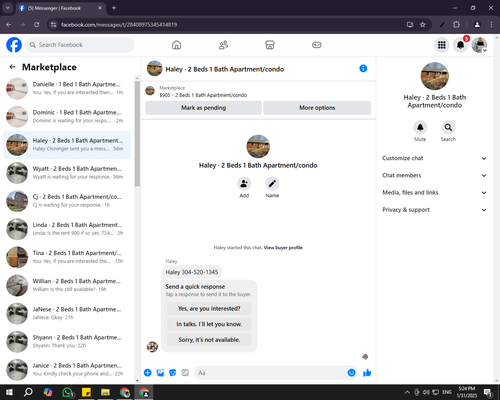The height and width of the screenshot is (400, 500).
Task: Open Cj's 2 Beds 1 Bath conversation
Action: tap(67, 201)
